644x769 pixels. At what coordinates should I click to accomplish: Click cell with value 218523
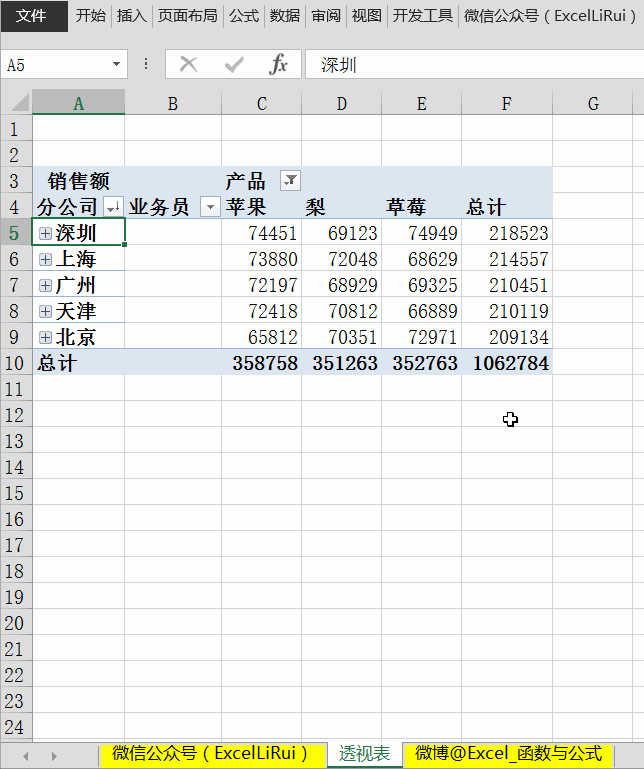(507, 233)
